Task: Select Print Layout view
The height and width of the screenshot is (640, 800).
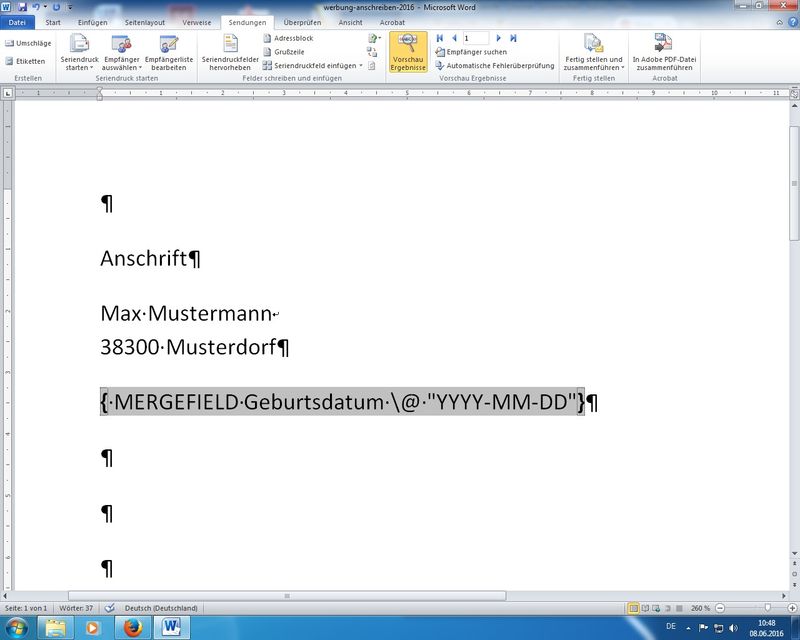Action: [633, 608]
